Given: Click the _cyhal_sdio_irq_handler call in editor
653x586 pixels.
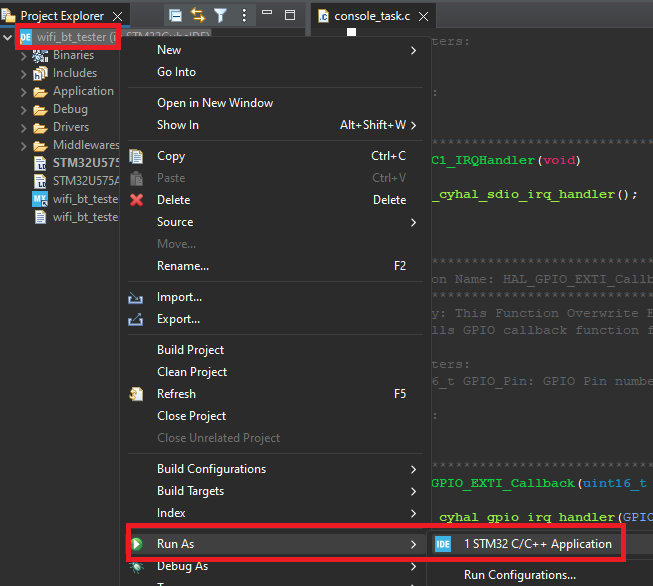Looking at the screenshot, I should [x=523, y=195].
